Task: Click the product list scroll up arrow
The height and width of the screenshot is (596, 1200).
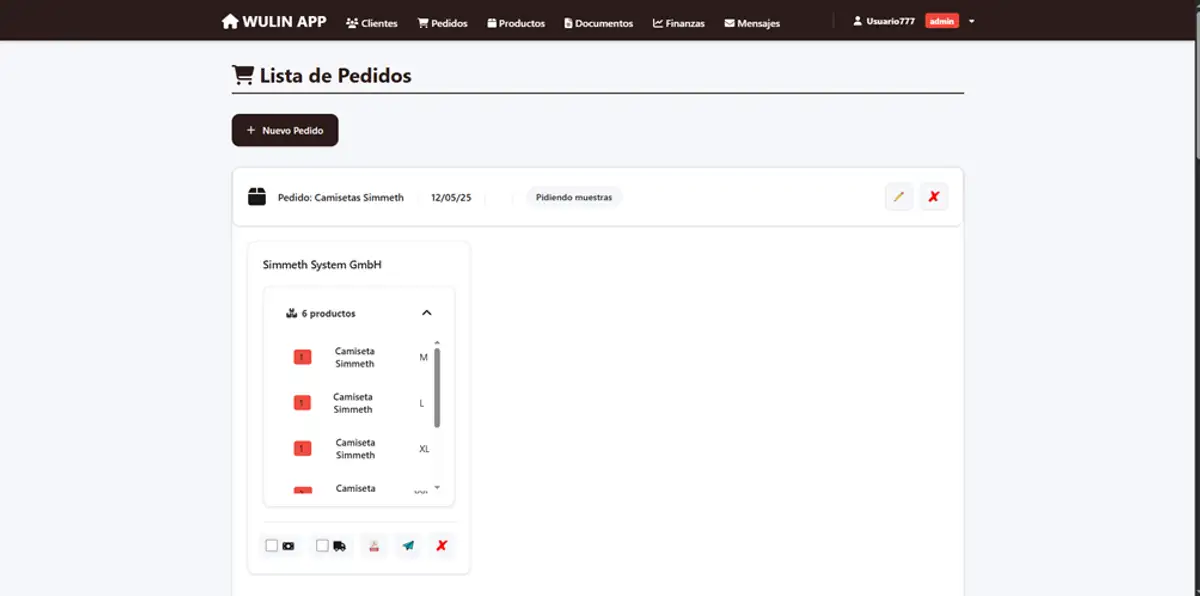Action: point(437,343)
